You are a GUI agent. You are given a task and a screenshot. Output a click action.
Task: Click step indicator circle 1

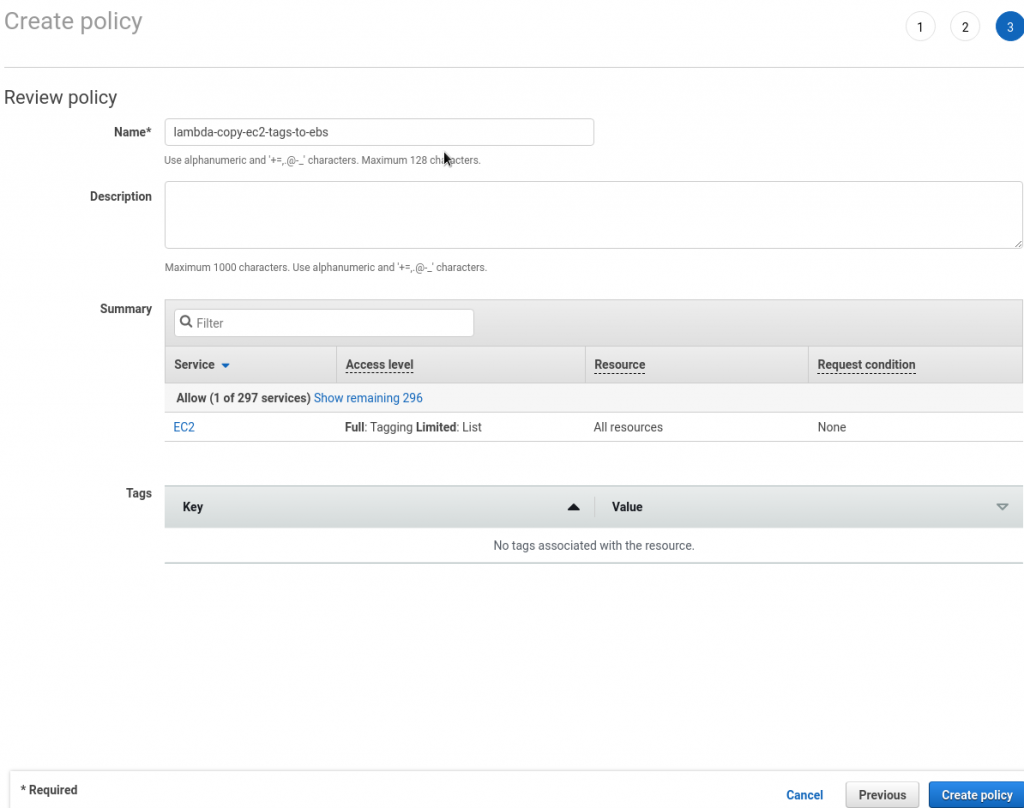[x=920, y=26]
